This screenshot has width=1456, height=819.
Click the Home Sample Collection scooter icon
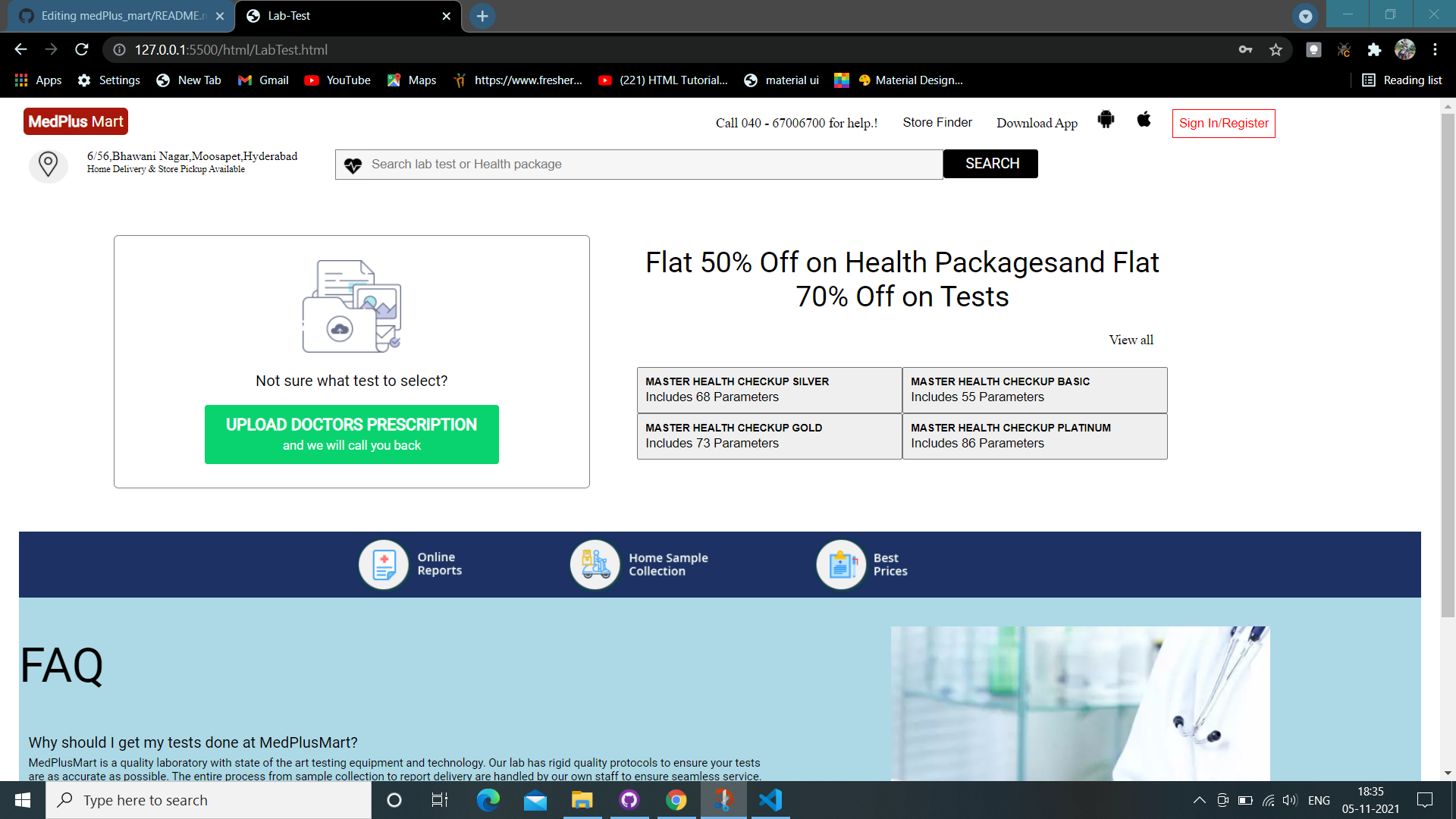tap(594, 564)
